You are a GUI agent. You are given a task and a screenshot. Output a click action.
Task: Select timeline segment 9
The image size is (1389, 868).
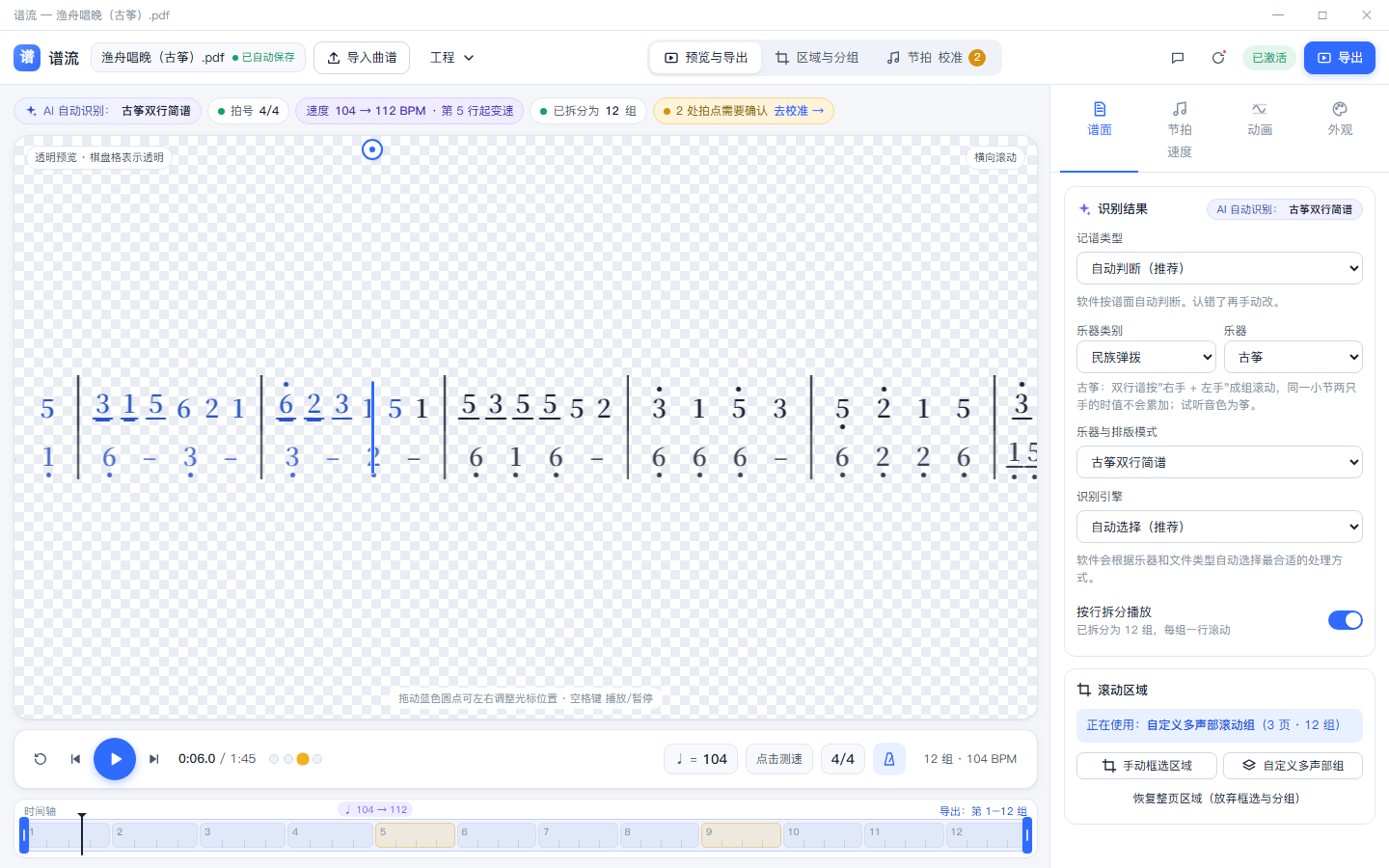point(741,835)
